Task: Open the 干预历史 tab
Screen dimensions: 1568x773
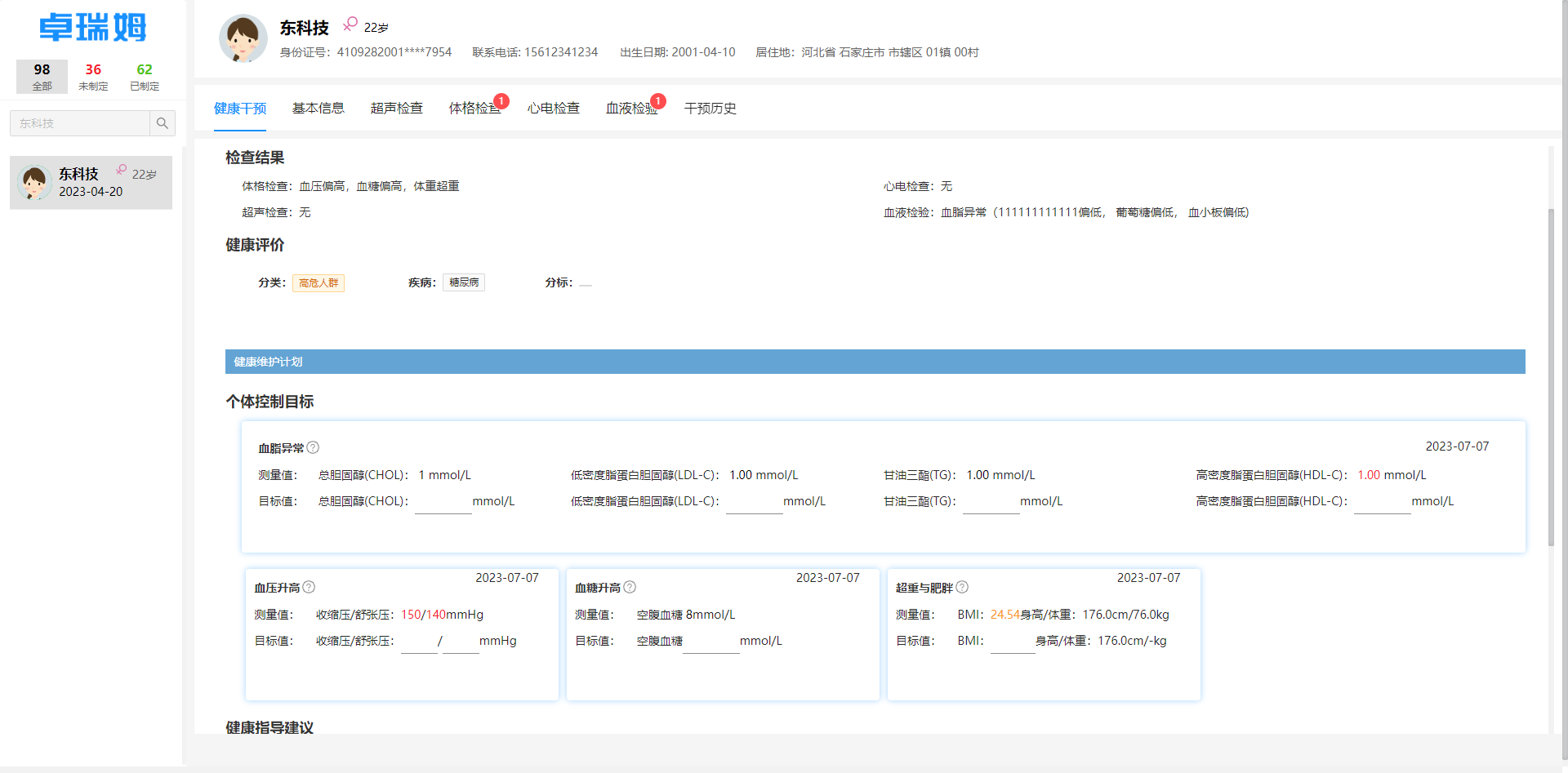Action: (710, 108)
